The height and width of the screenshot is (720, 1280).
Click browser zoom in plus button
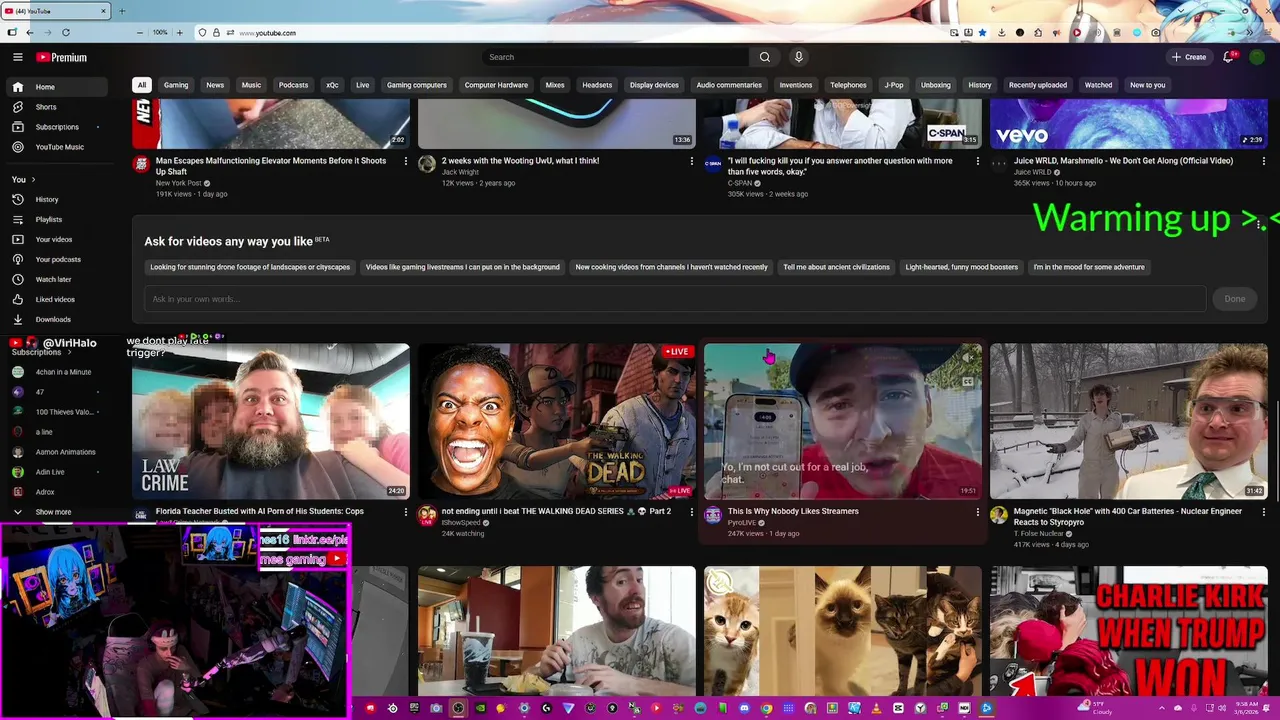click(179, 32)
